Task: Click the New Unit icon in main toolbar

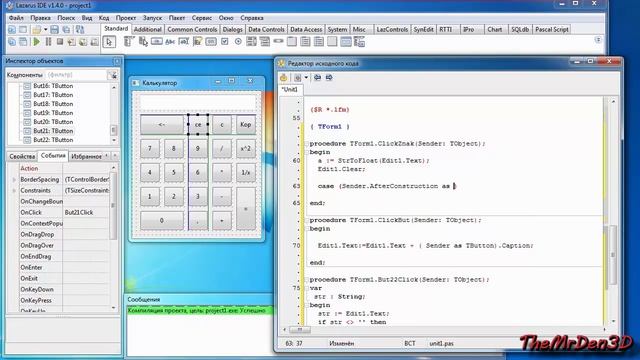Action: tap(12, 29)
